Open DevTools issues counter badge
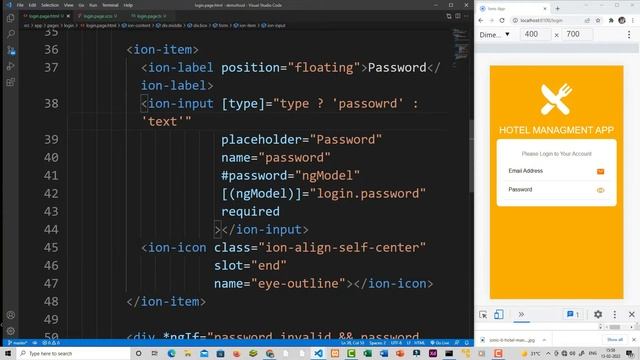The width and height of the screenshot is (640, 360). (x=573, y=314)
